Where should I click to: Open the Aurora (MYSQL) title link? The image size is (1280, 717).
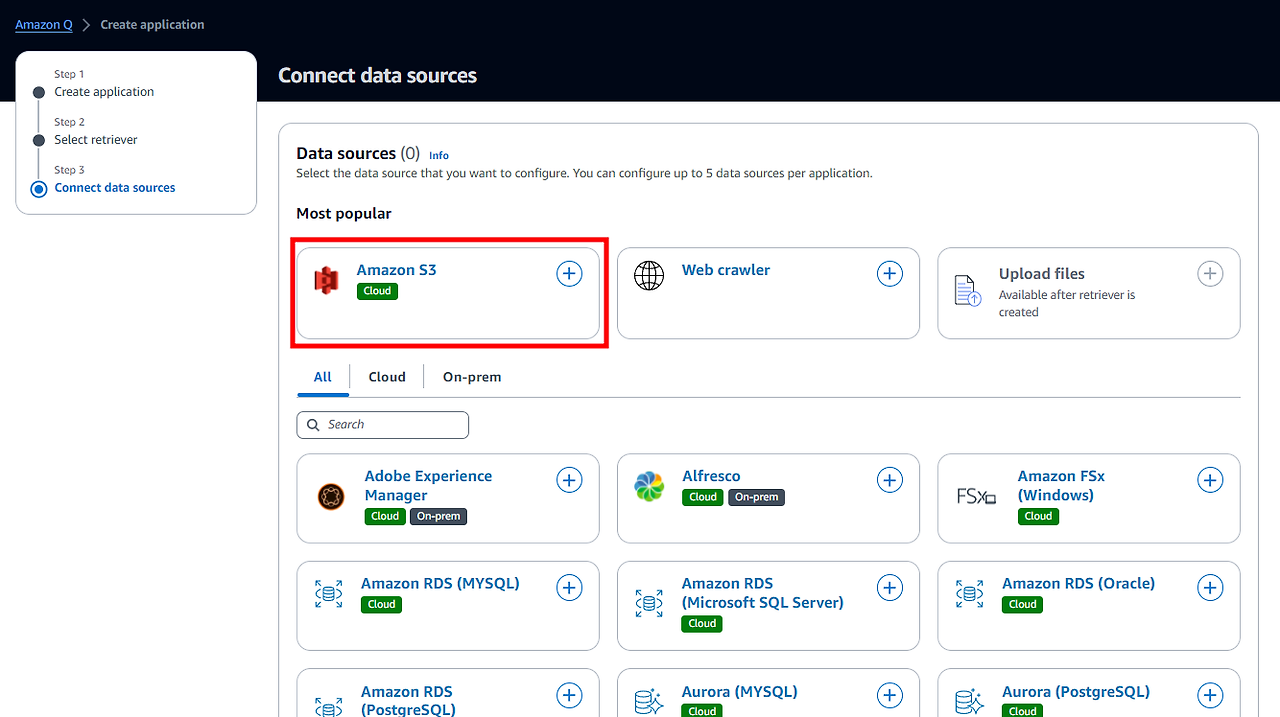[740, 691]
